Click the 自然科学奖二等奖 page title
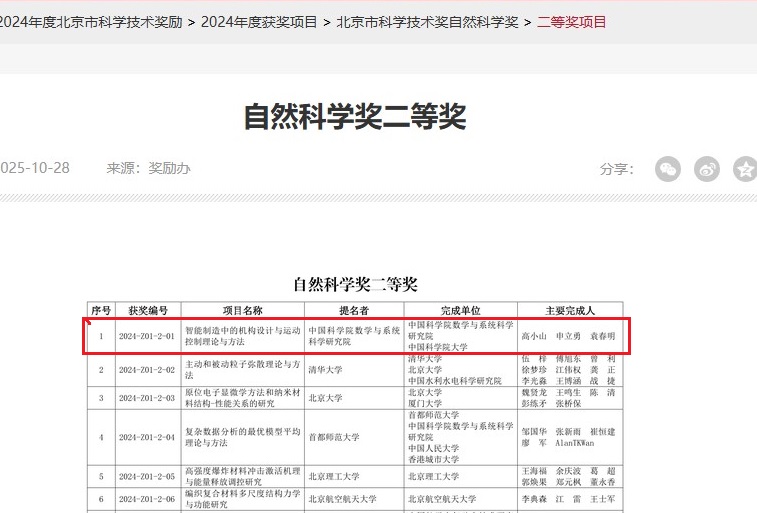This screenshot has height=513, width=757. (355, 117)
